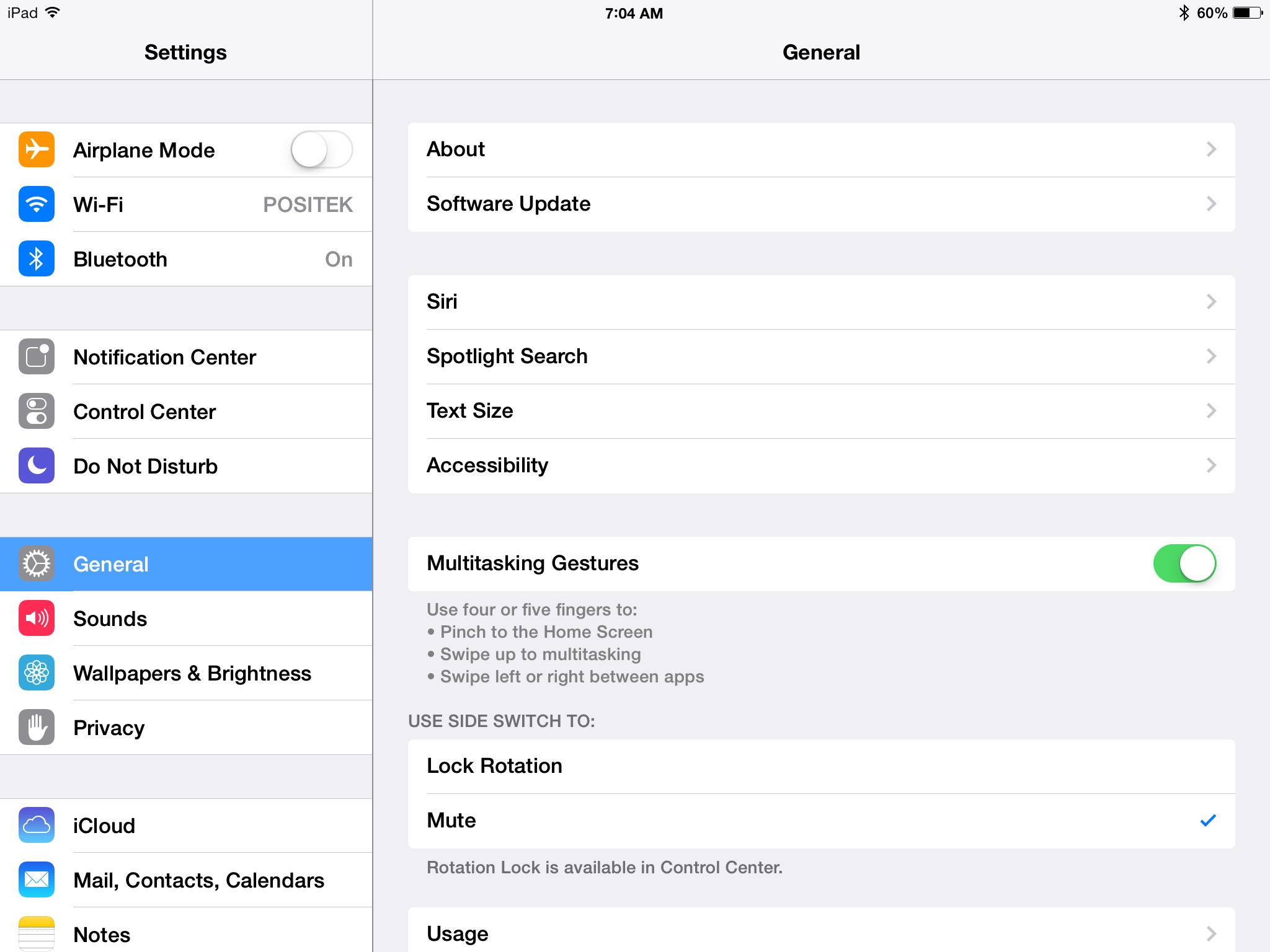The height and width of the screenshot is (952, 1270).
Task: Open Wallpapers & Brightness settings
Action: (x=186, y=672)
